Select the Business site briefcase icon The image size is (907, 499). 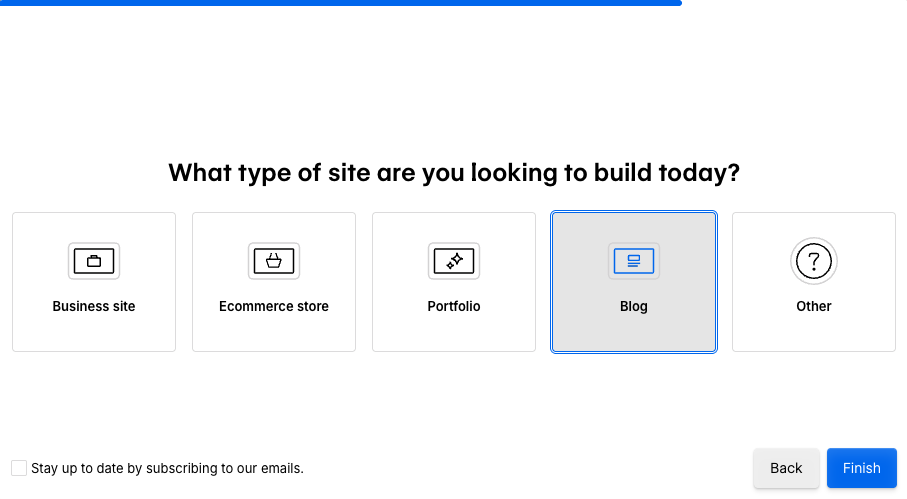click(94, 261)
